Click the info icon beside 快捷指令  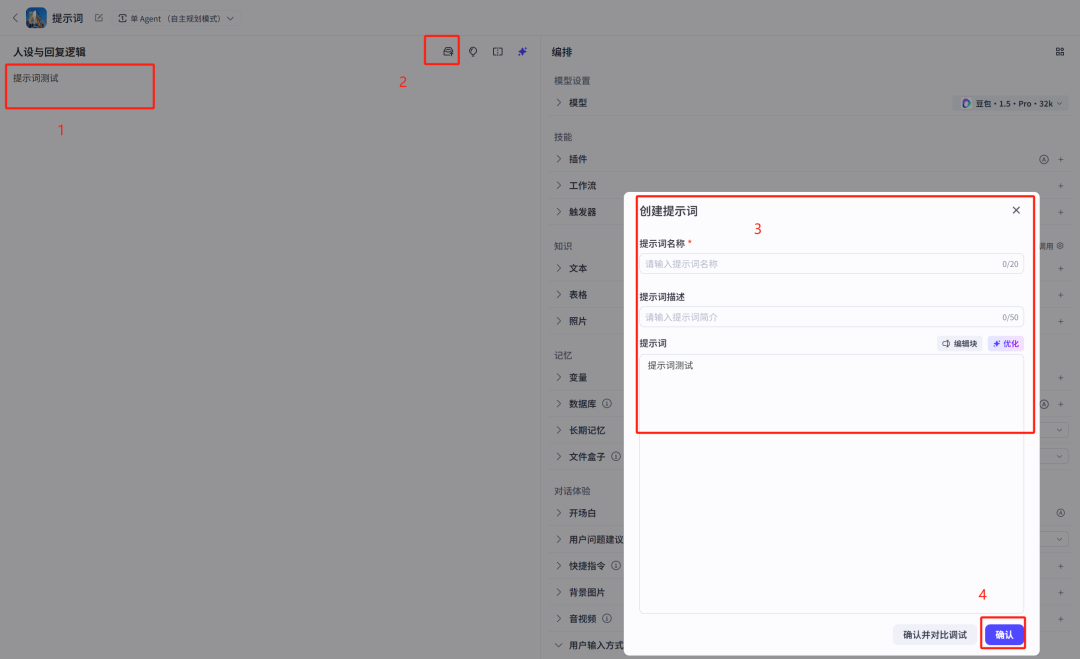coord(616,565)
